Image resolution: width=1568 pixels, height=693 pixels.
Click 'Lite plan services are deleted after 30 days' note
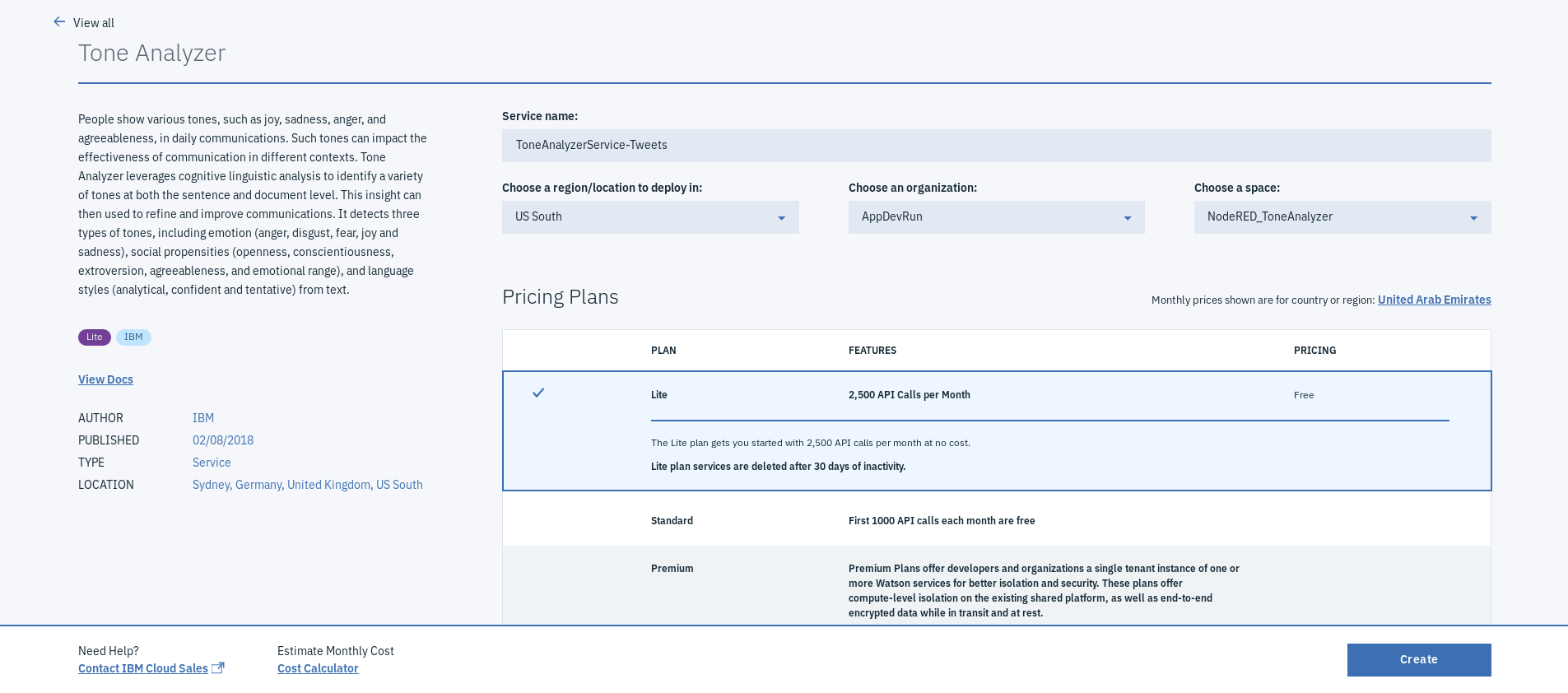click(x=778, y=467)
